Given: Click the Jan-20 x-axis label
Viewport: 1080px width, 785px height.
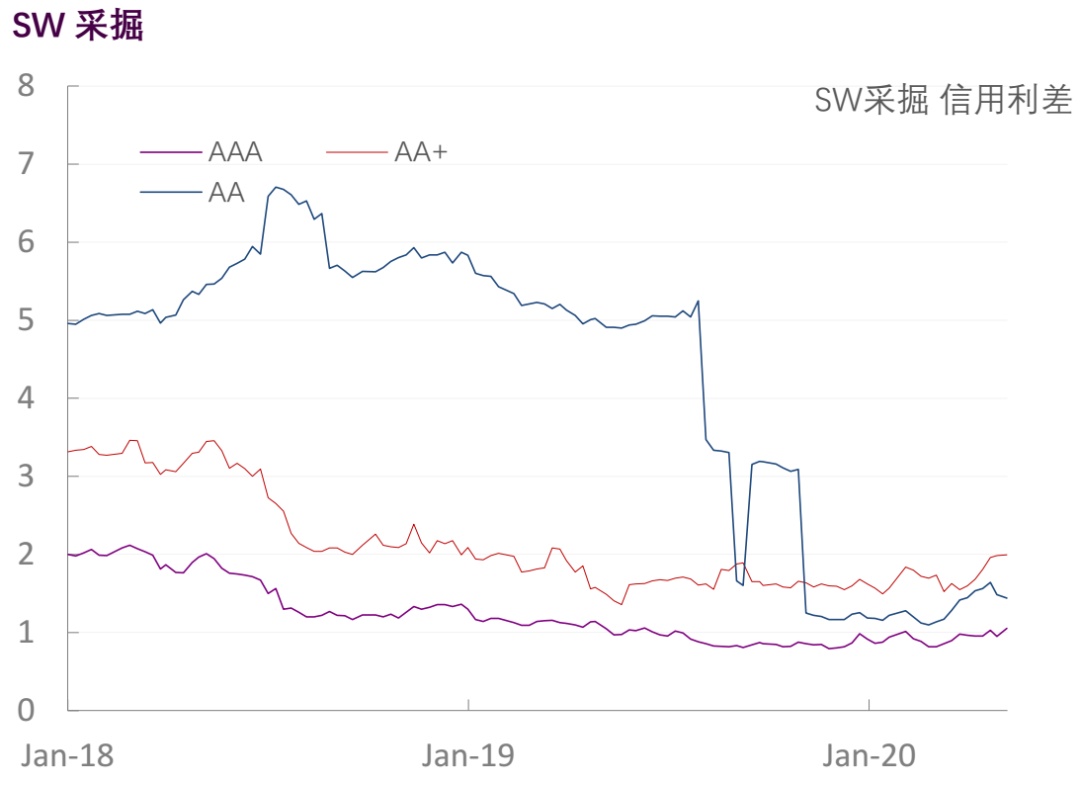Looking at the screenshot, I should pyautogui.click(x=869, y=755).
